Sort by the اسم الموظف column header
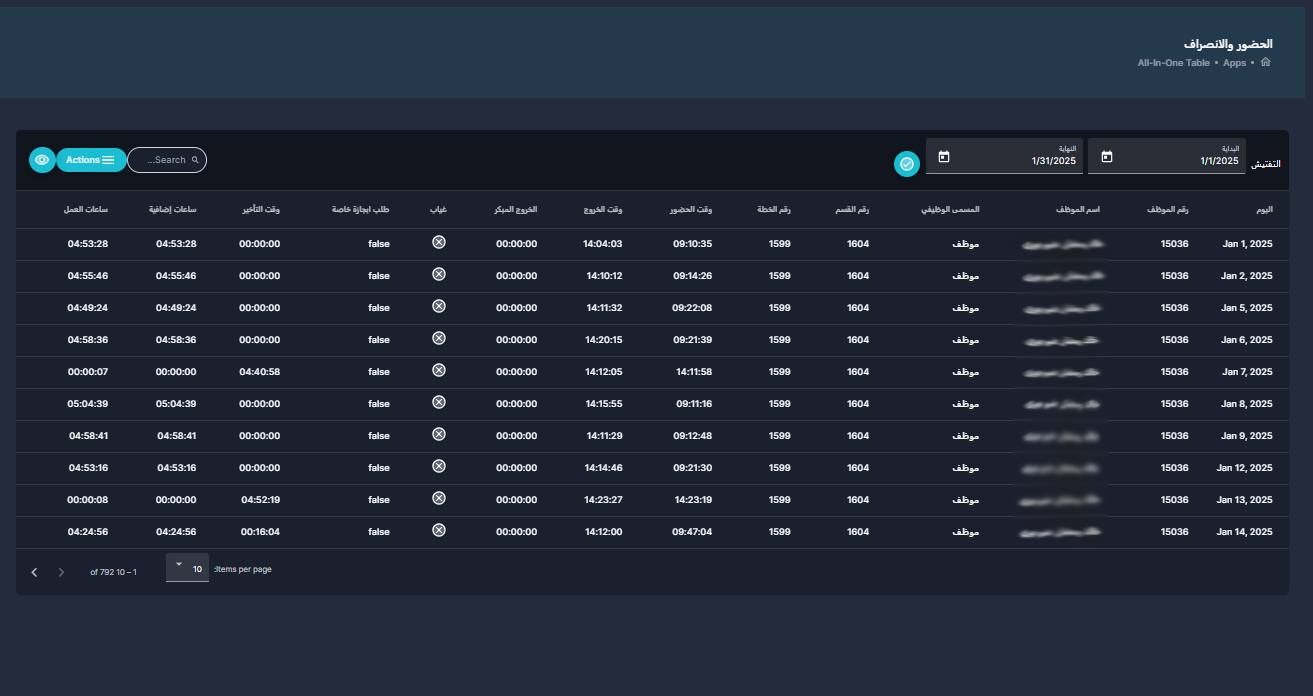 click(x=1078, y=210)
